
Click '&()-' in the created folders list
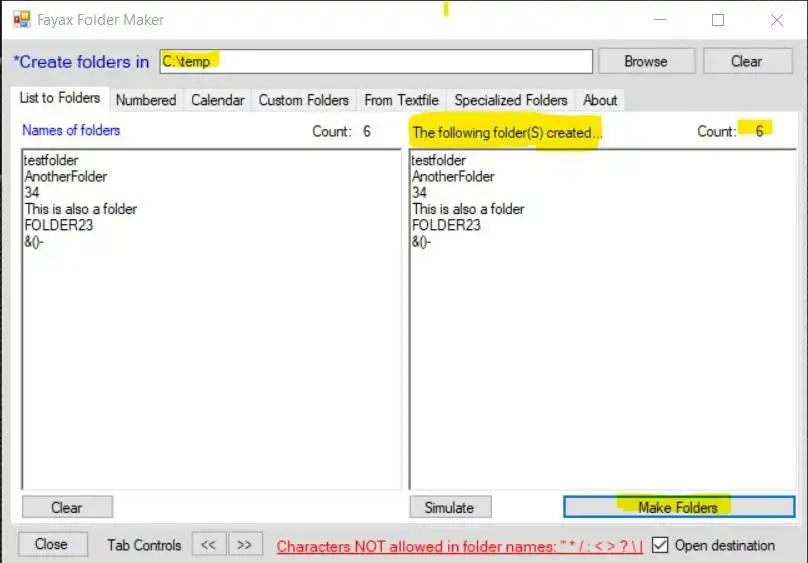(422, 242)
